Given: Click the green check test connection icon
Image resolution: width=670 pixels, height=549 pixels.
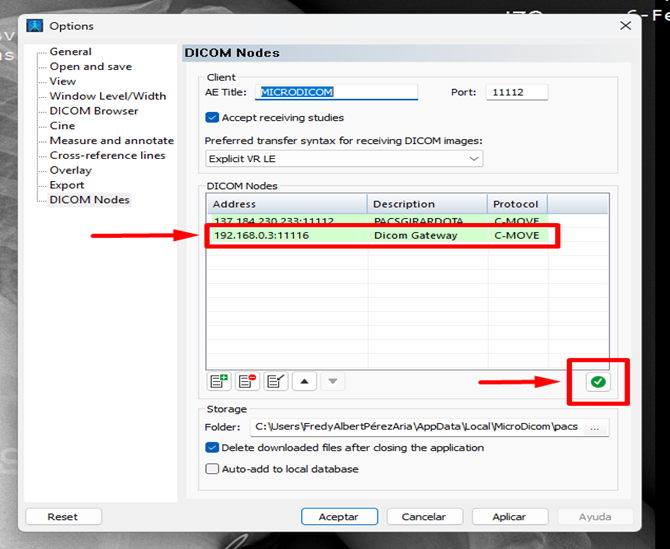Looking at the screenshot, I should pos(598,382).
